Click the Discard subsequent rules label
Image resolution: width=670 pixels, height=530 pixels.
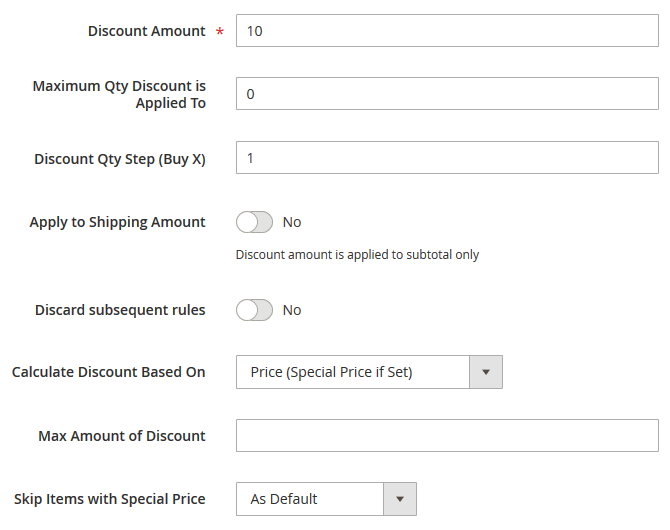point(120,310)
